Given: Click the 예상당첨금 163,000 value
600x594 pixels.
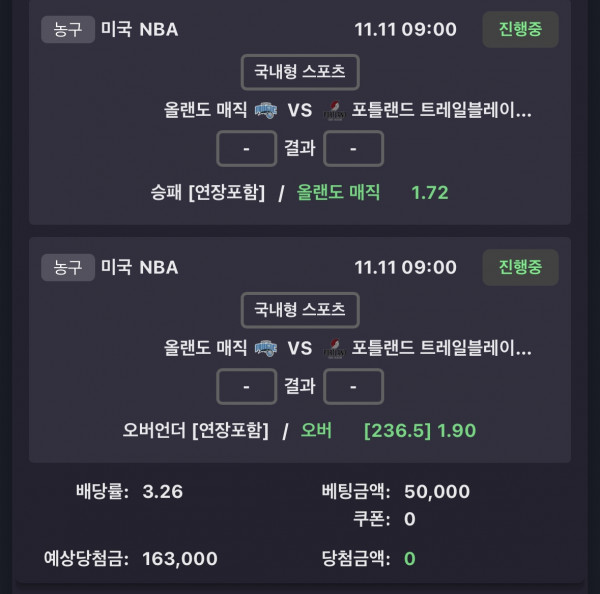Looking at the screenshot, I should [x=180, y=558].
